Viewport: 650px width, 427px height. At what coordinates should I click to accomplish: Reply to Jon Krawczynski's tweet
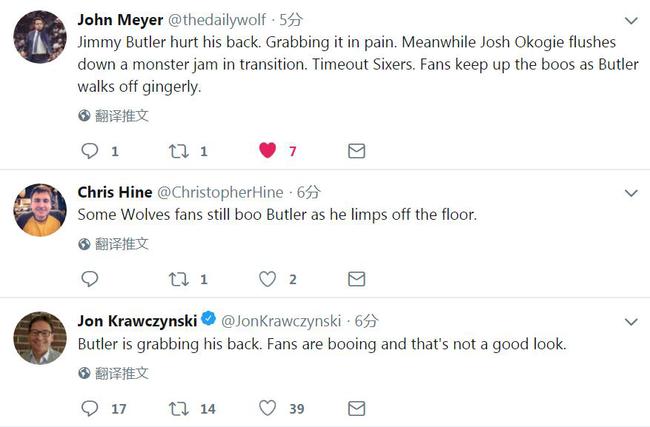[x=90, y=408]
